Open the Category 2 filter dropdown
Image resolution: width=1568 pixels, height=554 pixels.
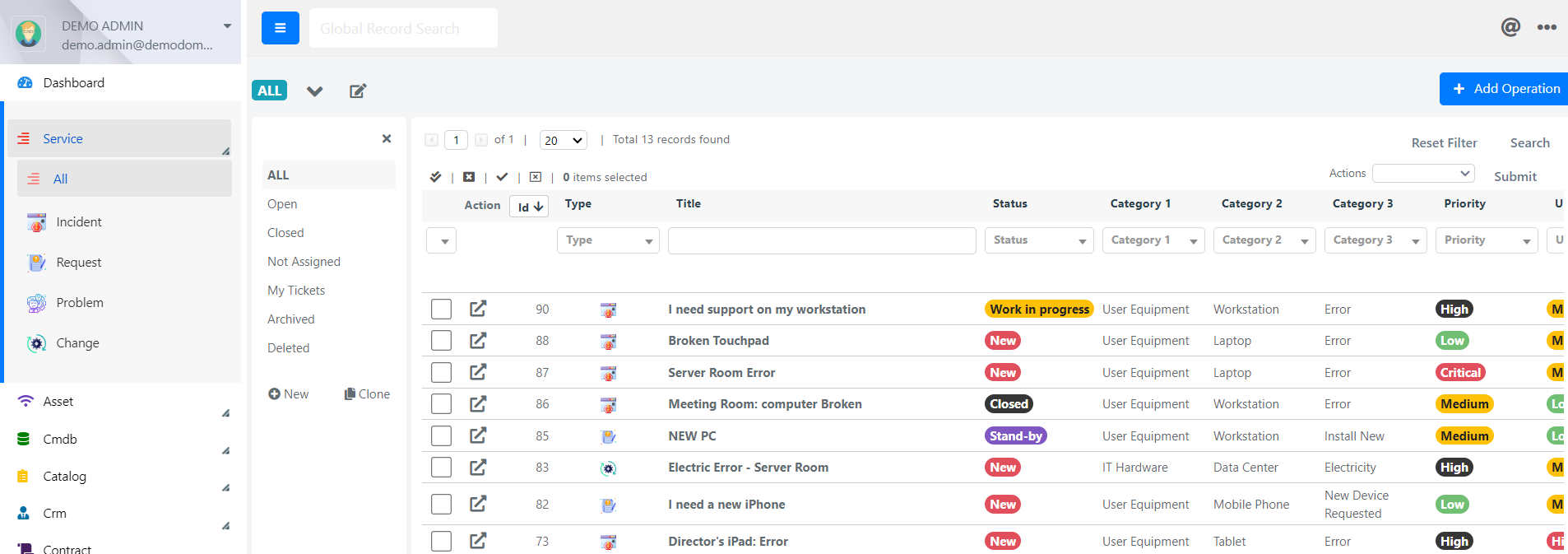pos(1264,240)
